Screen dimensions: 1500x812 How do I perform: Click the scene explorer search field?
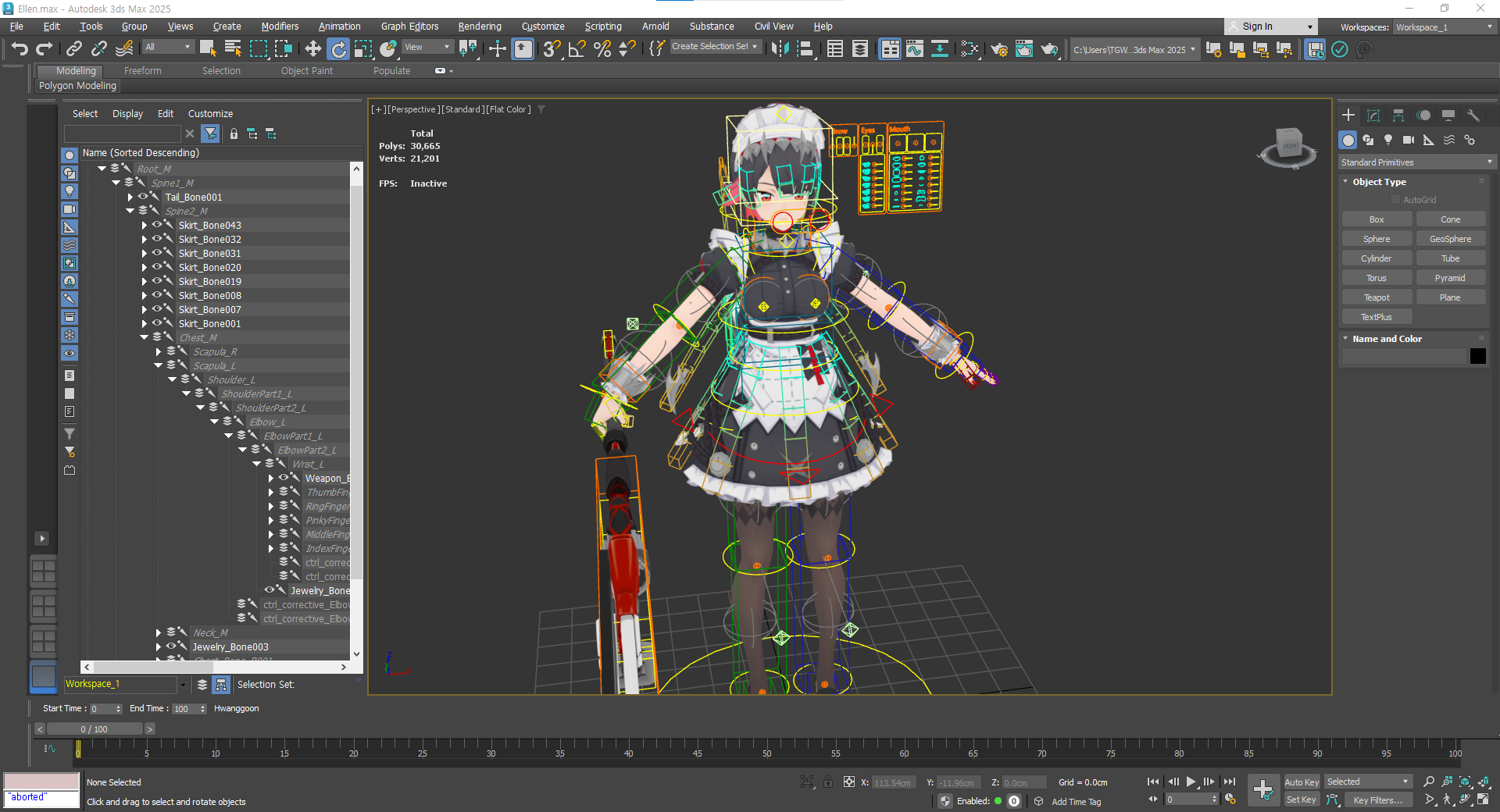(123, 134)
